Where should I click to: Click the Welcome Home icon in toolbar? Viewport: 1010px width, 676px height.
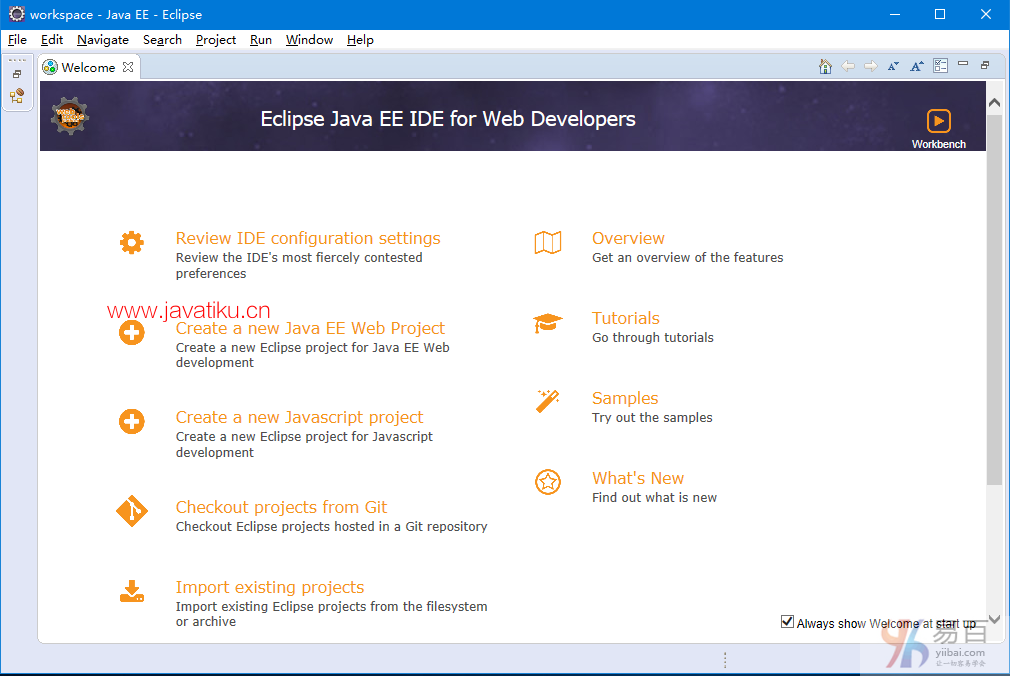[825, 66]
